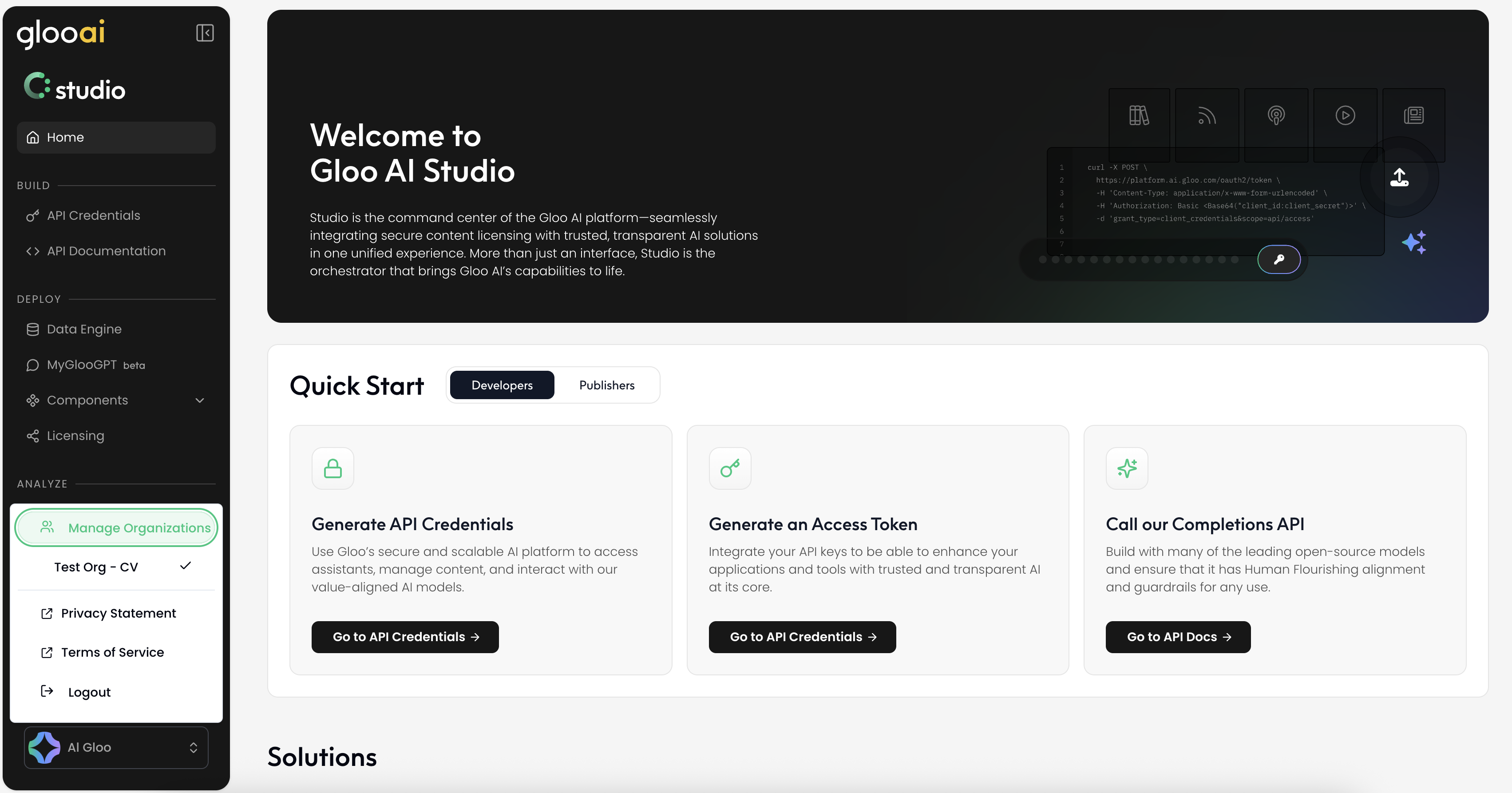Click the Manage Organizations people icon
This screenshot has width=1512, height=793.
[47, 527]
